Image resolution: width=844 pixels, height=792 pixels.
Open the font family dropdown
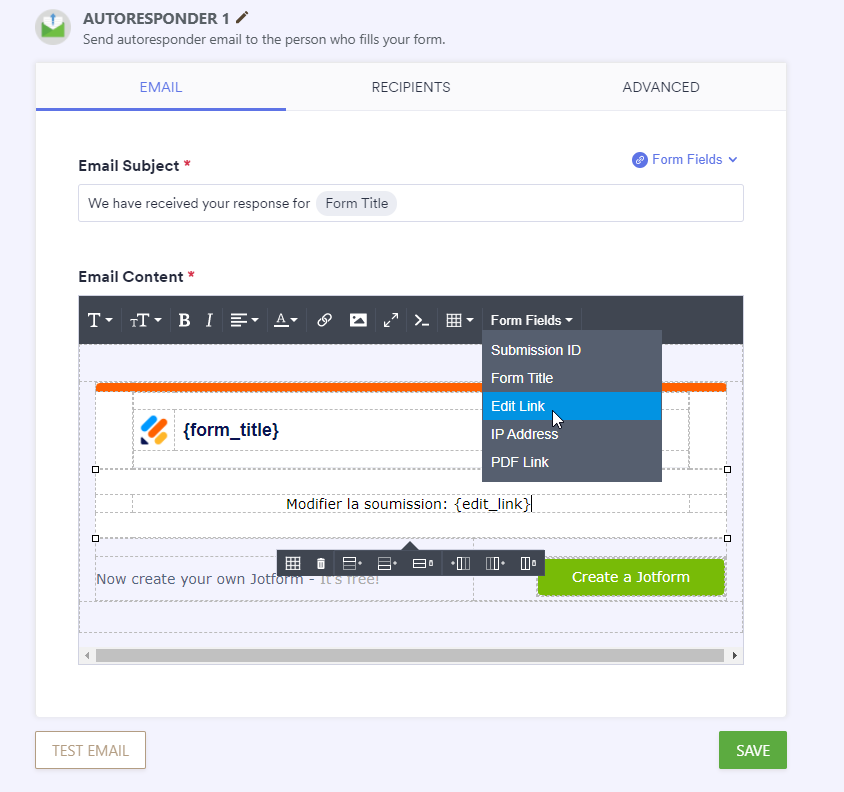[x=100, y=320]
